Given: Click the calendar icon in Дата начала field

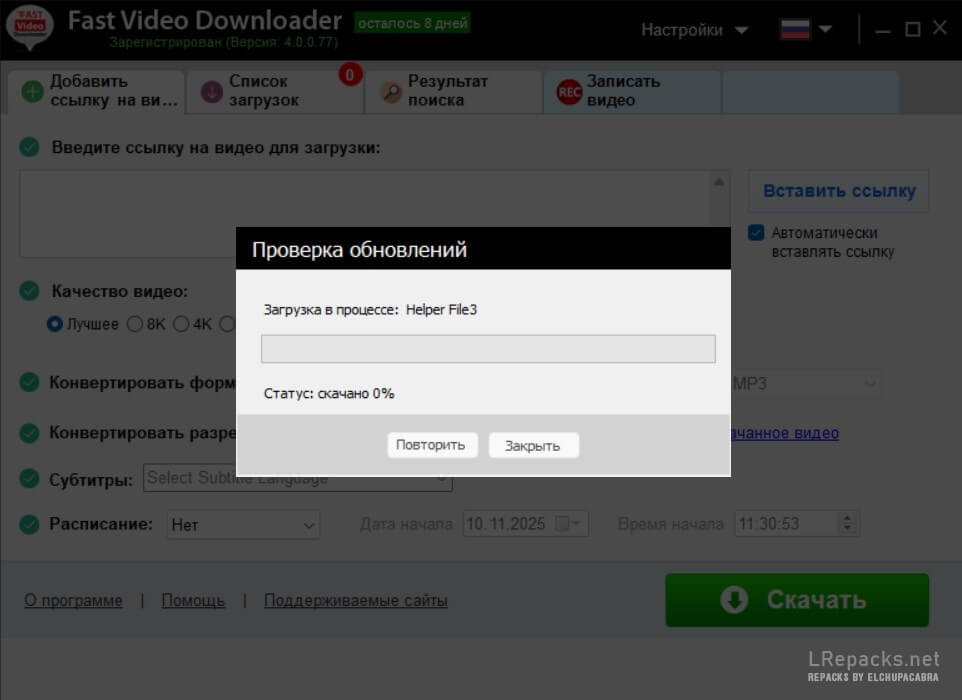Looking at the screenshot, I should pos(563,524).
